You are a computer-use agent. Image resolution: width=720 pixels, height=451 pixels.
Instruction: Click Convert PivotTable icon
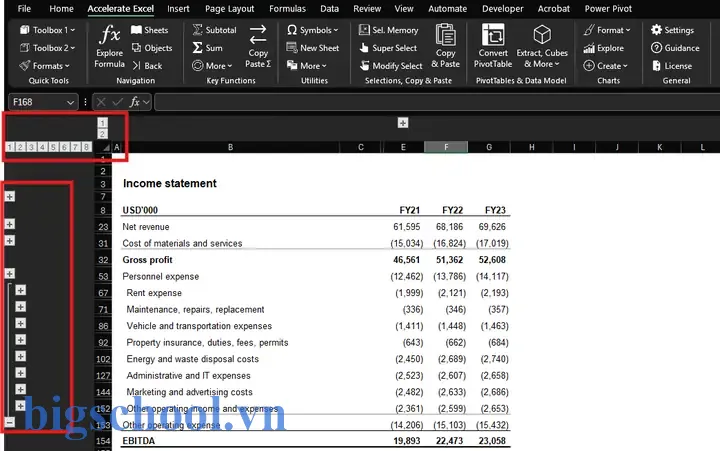pos(493,35)
